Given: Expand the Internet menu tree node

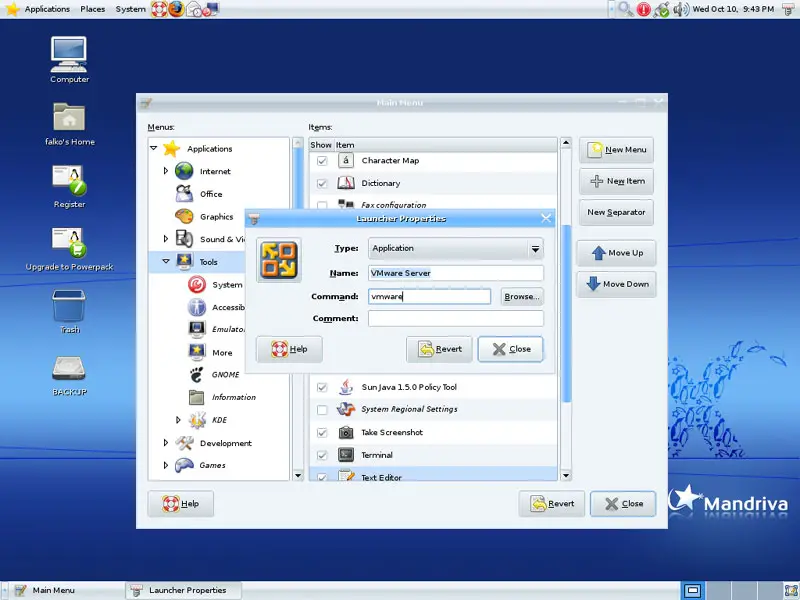Looking at the screenshot, I should click(x=166, y=172).
